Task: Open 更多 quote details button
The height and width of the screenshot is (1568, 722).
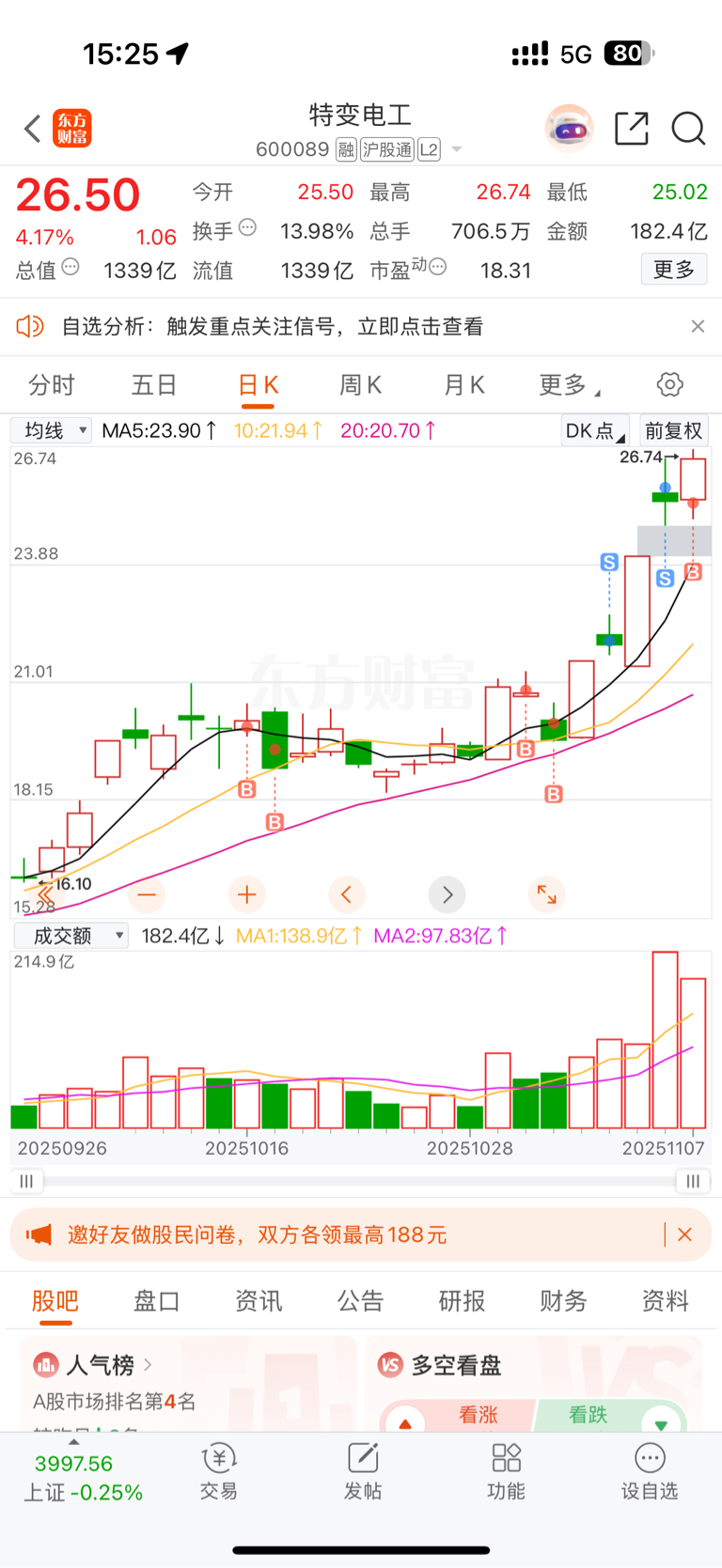Action: click(x=674, y=270)
